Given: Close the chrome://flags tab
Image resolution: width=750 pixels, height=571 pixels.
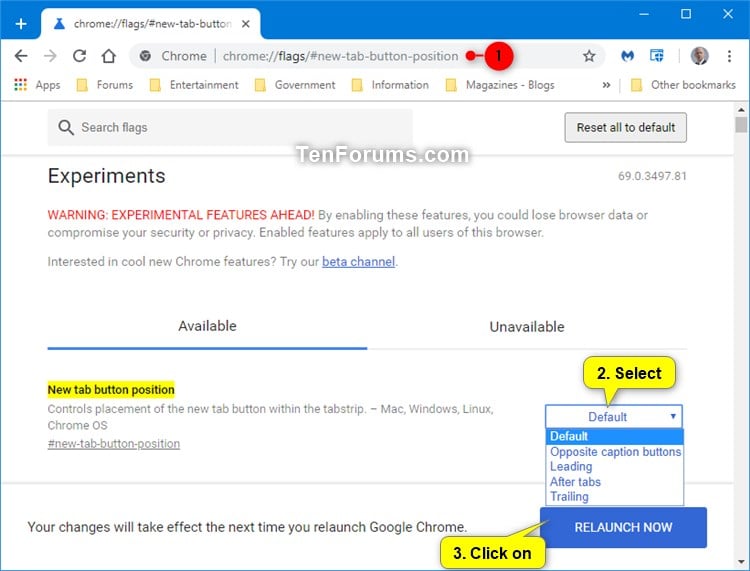Looking at the screenshot, I should (245, 24).
